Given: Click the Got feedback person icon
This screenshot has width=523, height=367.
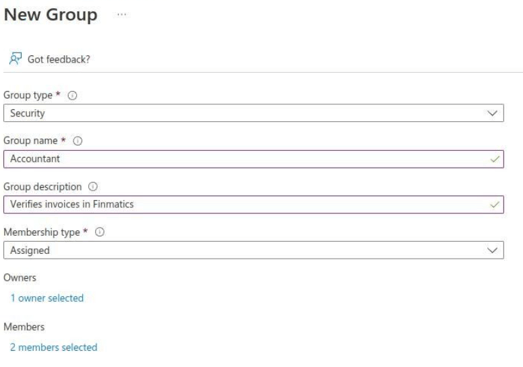Looking at the screenshot, I should tap(15, 59).
